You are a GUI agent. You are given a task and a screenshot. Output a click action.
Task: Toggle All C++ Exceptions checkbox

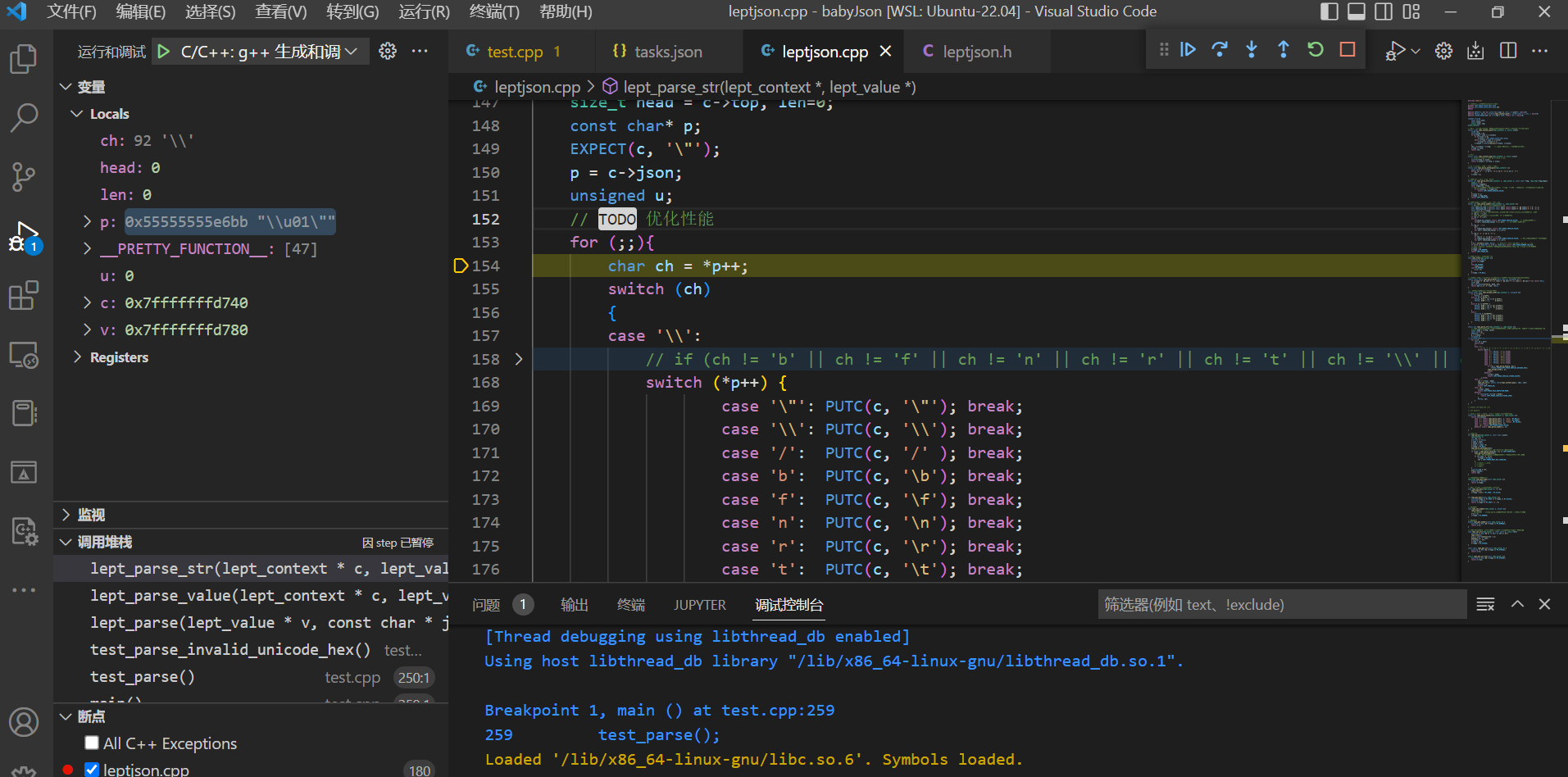tap(92, 743)
